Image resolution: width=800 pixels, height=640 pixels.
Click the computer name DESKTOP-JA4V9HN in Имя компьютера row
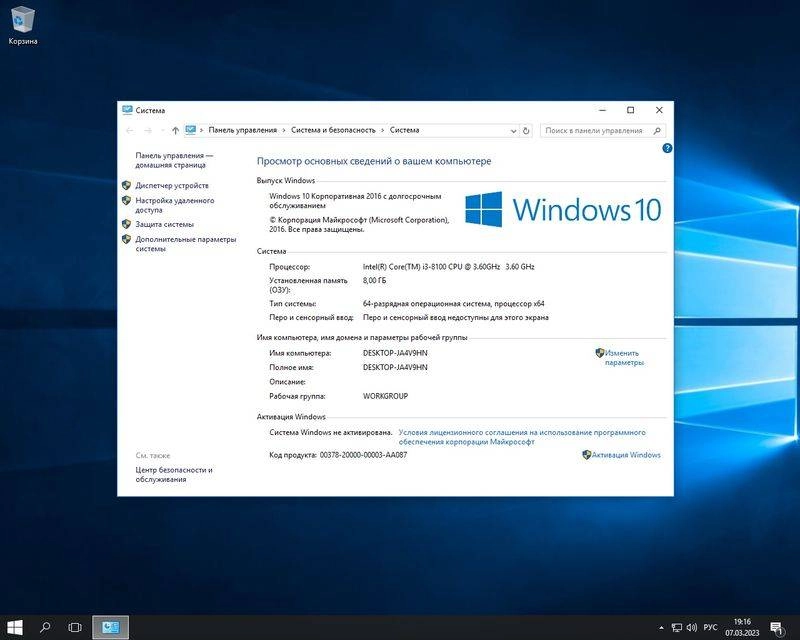[x=395, y=353]
